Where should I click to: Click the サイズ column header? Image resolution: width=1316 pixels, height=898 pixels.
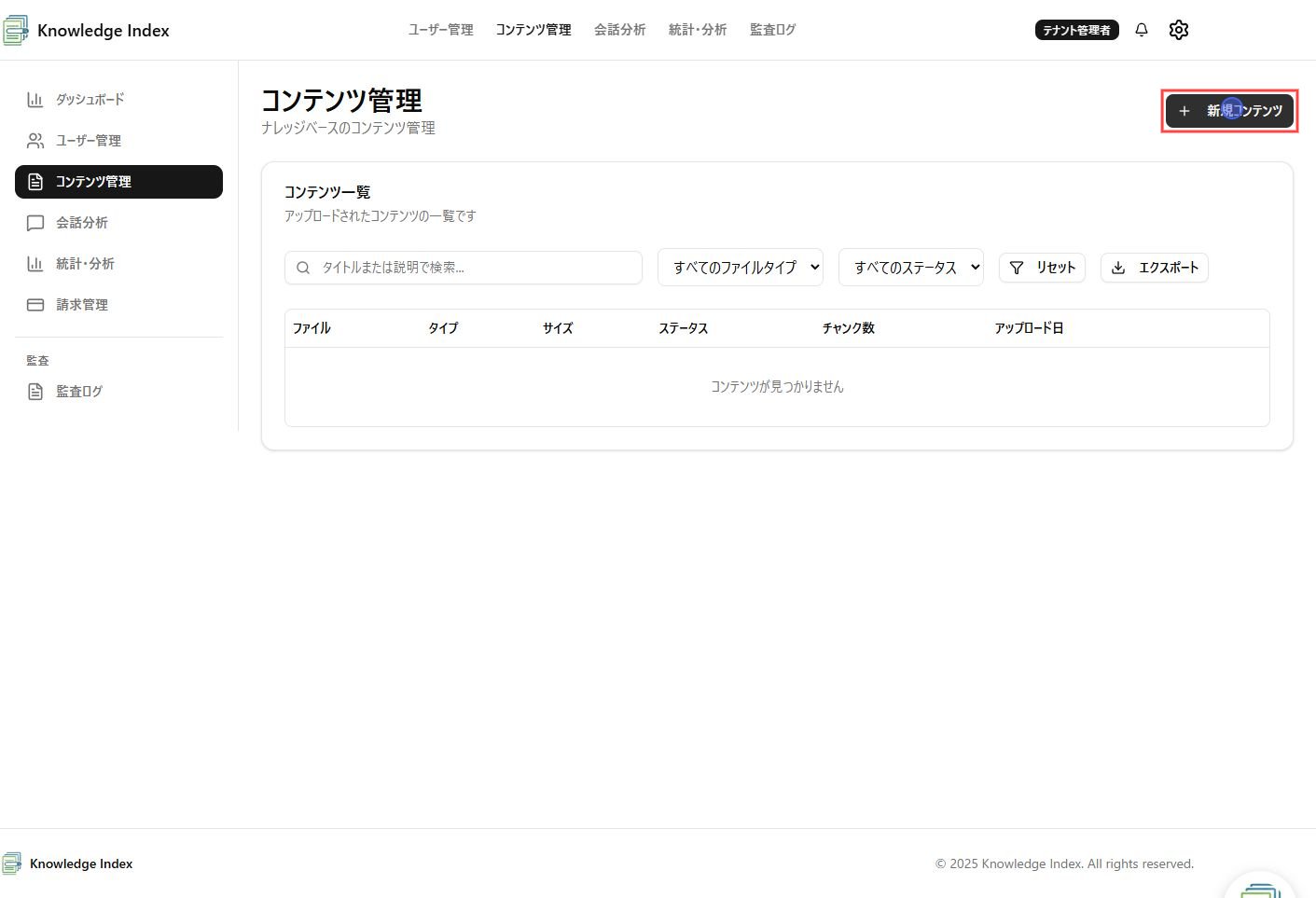[558, 328]
